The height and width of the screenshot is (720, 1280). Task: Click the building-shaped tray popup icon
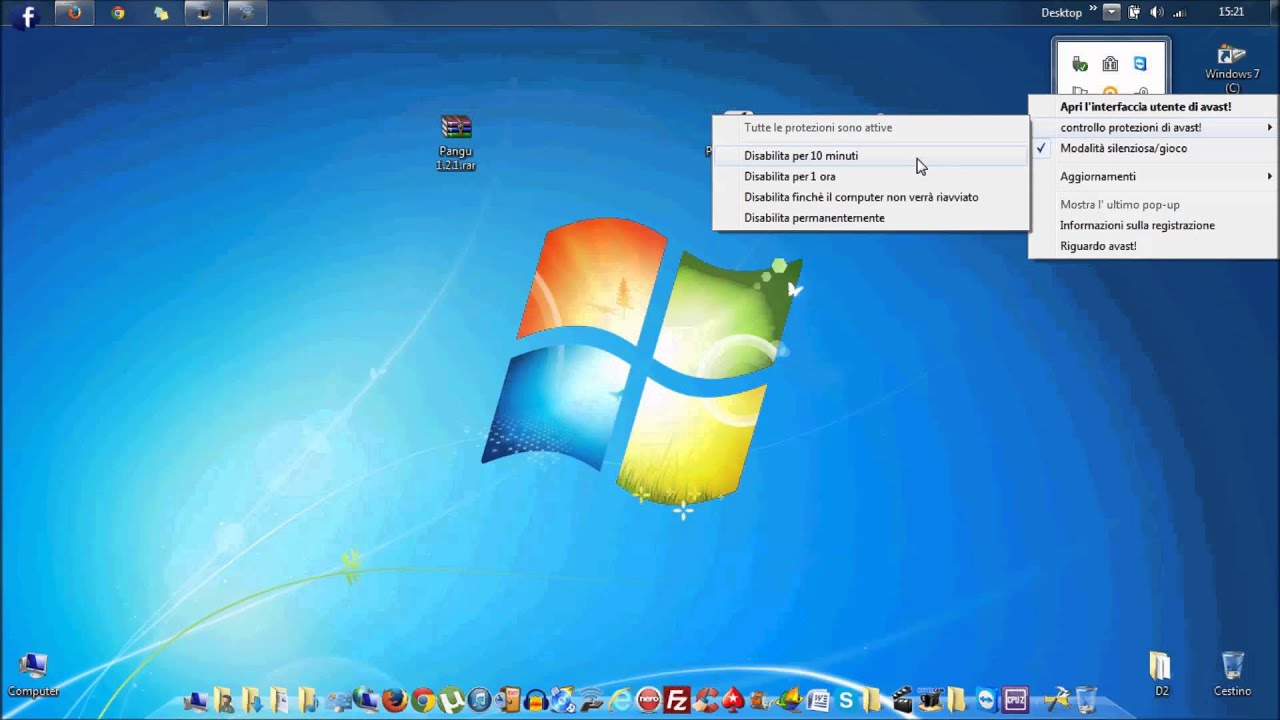tap(1110, 64)
